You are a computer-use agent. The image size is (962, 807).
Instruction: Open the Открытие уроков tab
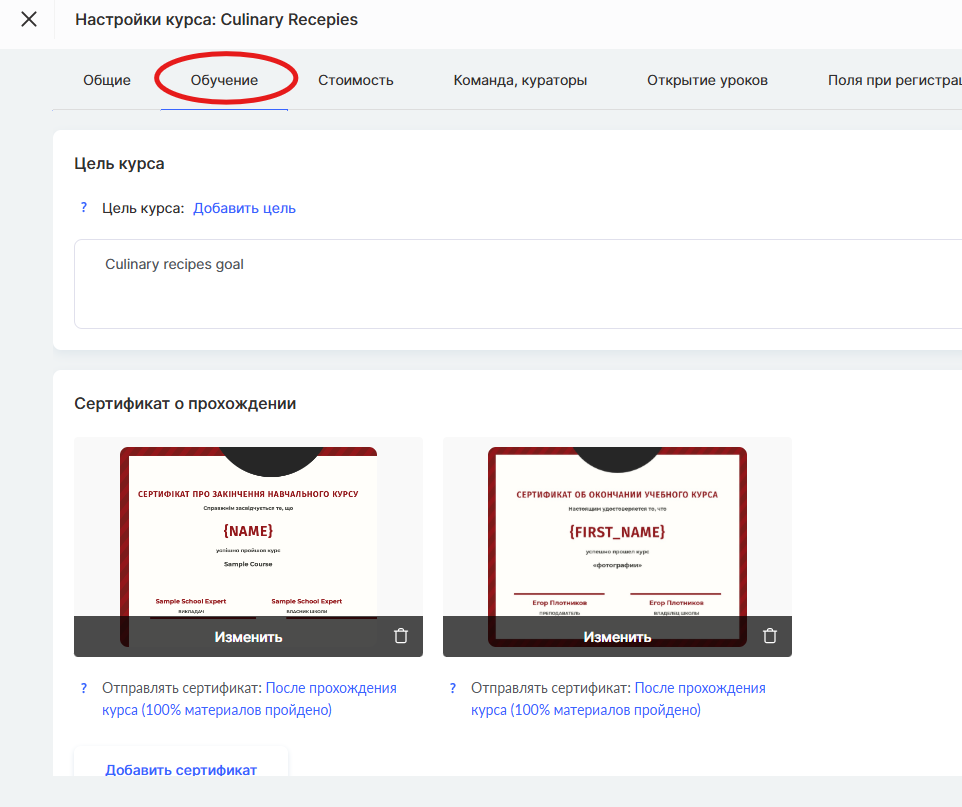point(707,80)
